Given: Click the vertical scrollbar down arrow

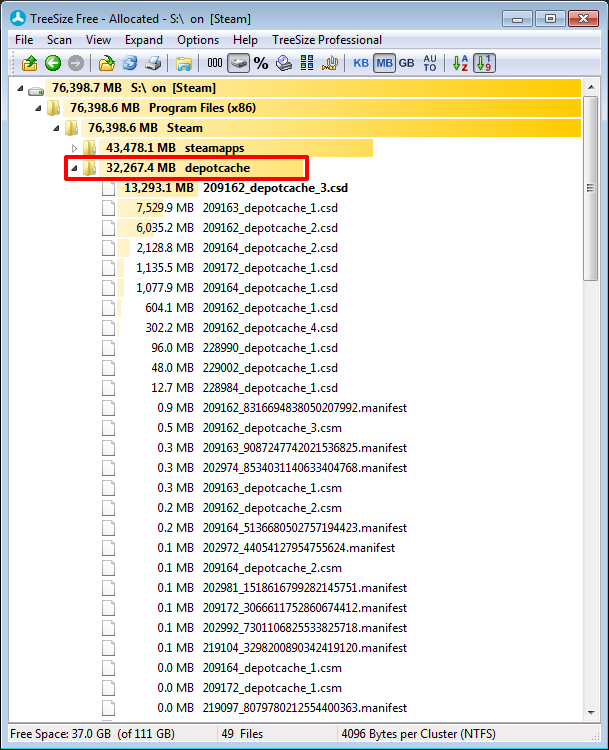Looking at the screenshot, I should pyautogui.click(x=591, y=713).
